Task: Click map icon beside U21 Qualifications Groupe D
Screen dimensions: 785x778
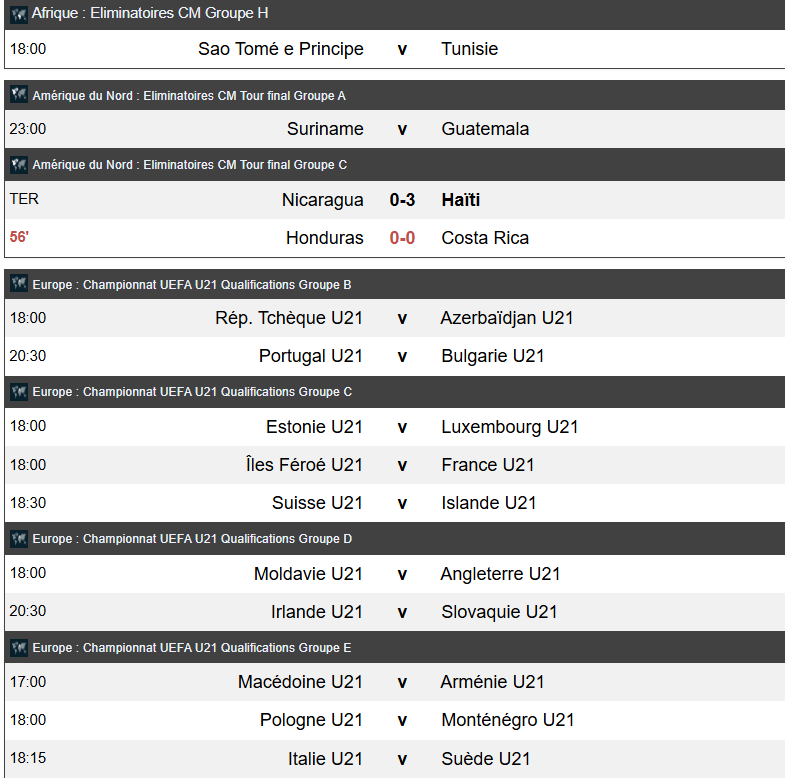Action: click(19, 539)
